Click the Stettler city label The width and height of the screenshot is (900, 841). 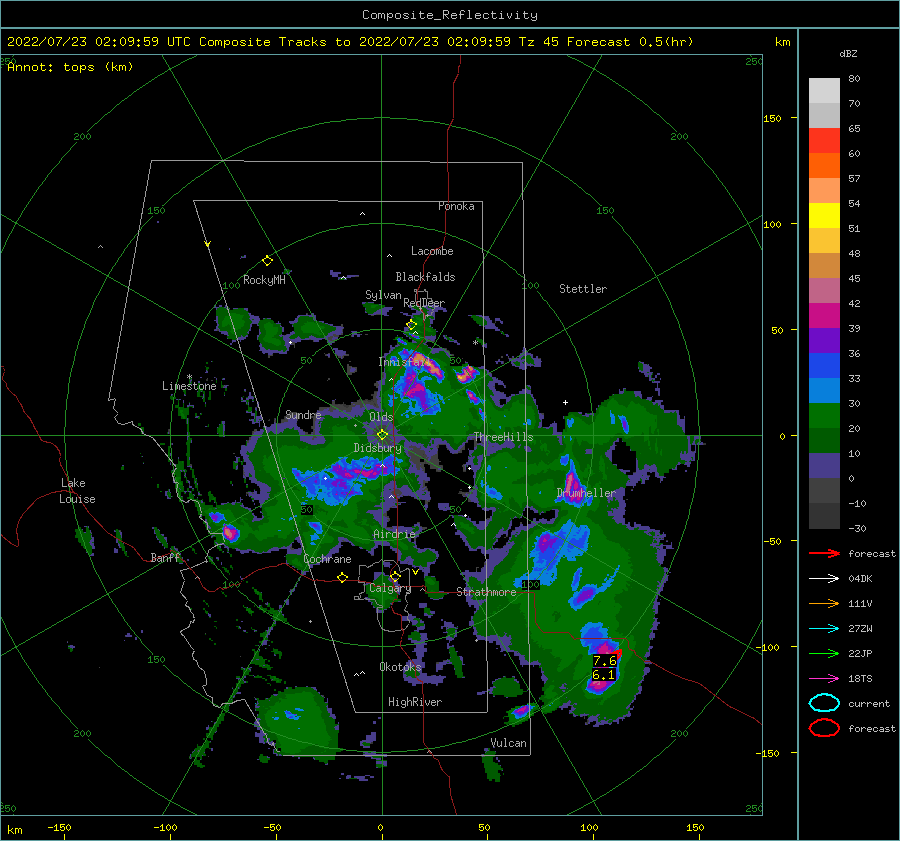583,289
